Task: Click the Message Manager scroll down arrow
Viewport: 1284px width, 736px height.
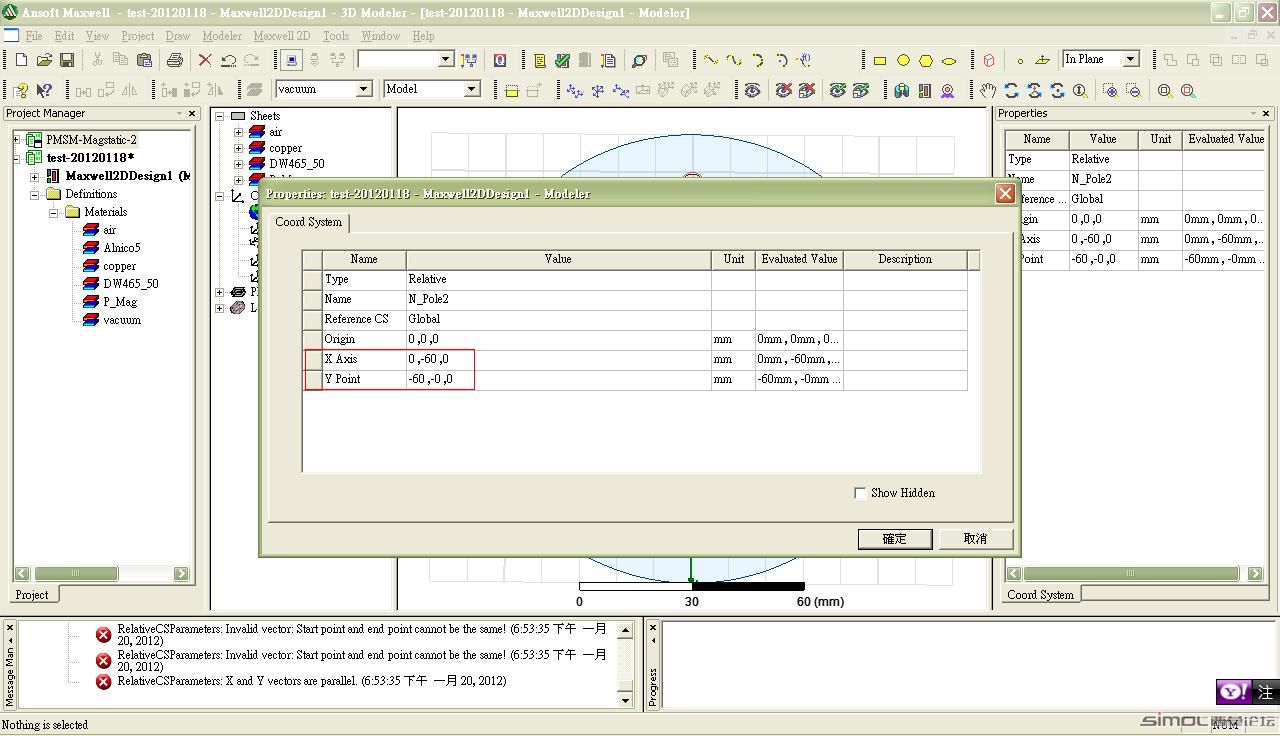Action: [626, 700]
